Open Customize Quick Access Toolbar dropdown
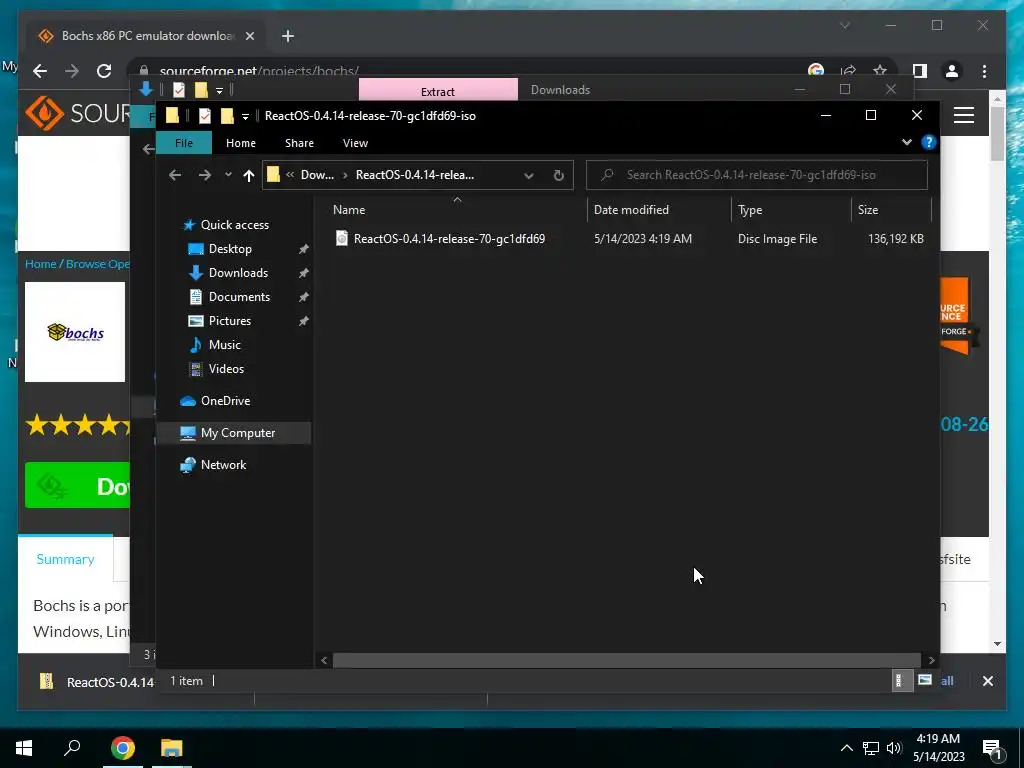Image resolution: width=1024 pixels, height=768 pixels. pos(245,117)
